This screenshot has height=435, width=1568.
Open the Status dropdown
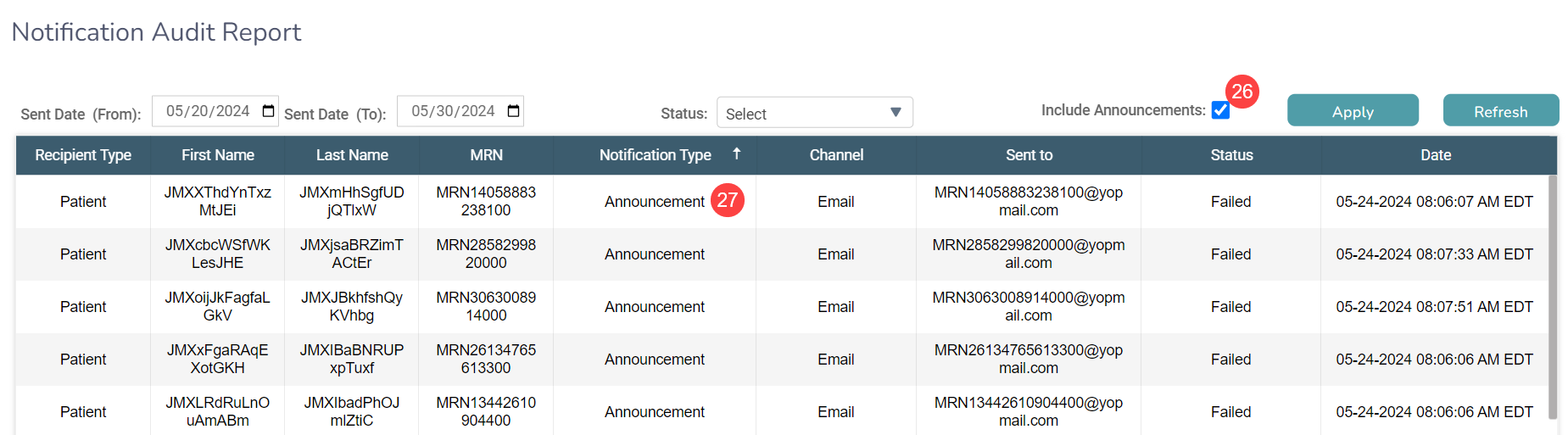tap(813, 113)
